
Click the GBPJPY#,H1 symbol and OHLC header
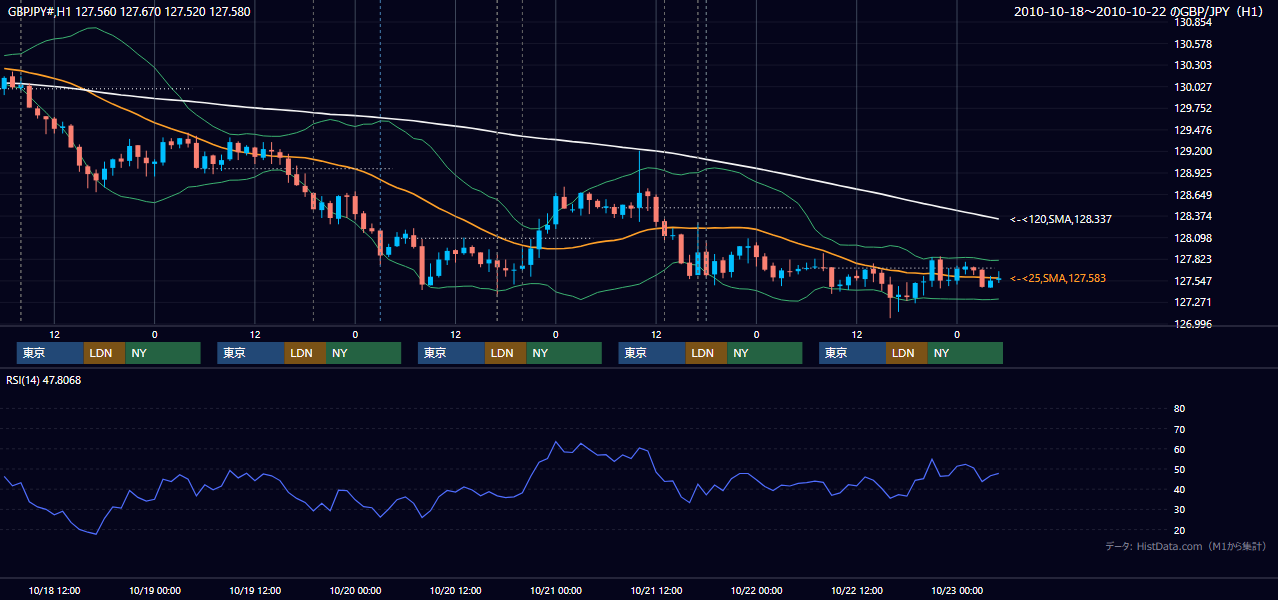click(129, 12)
